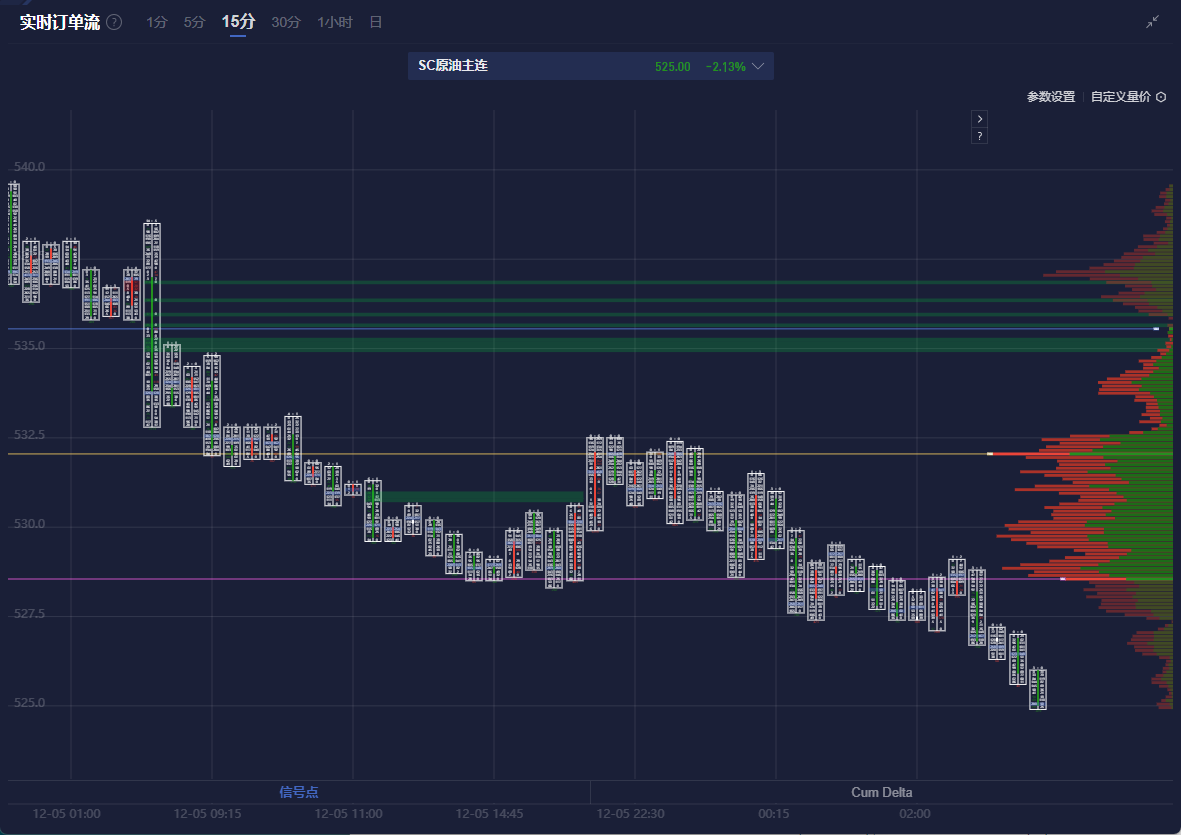Open the SC原油主连 contract dropdown
1181x835 pixels.
pos(590,66)
